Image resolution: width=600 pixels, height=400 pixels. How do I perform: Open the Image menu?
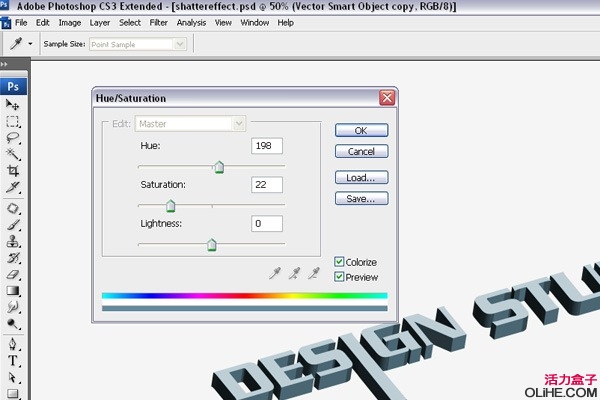(x=70, y=23)
